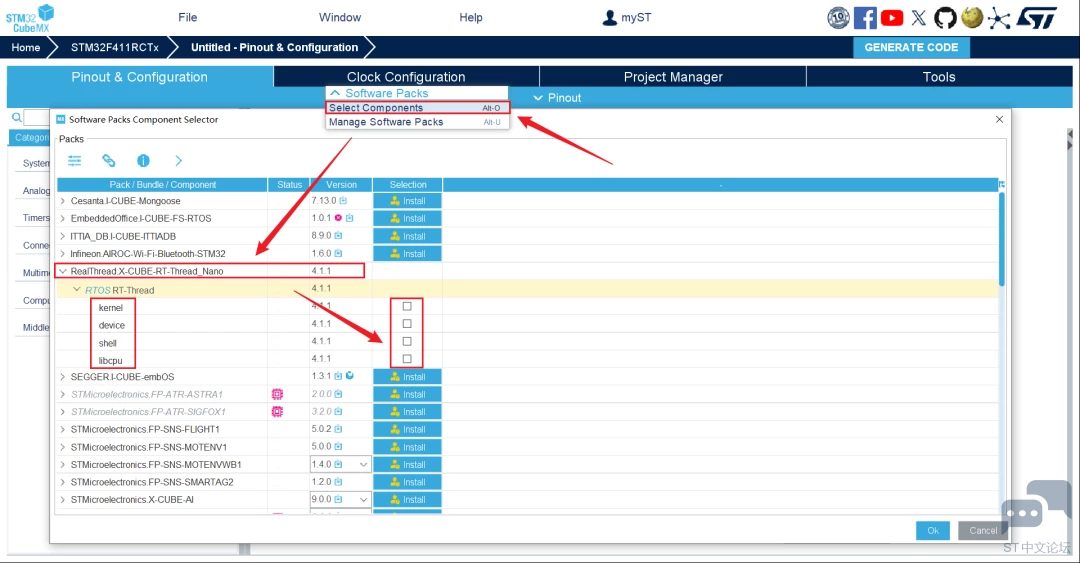
Task: Expand the SEGGER.I-CUBE-embOS pack
Action: (63, 377)
